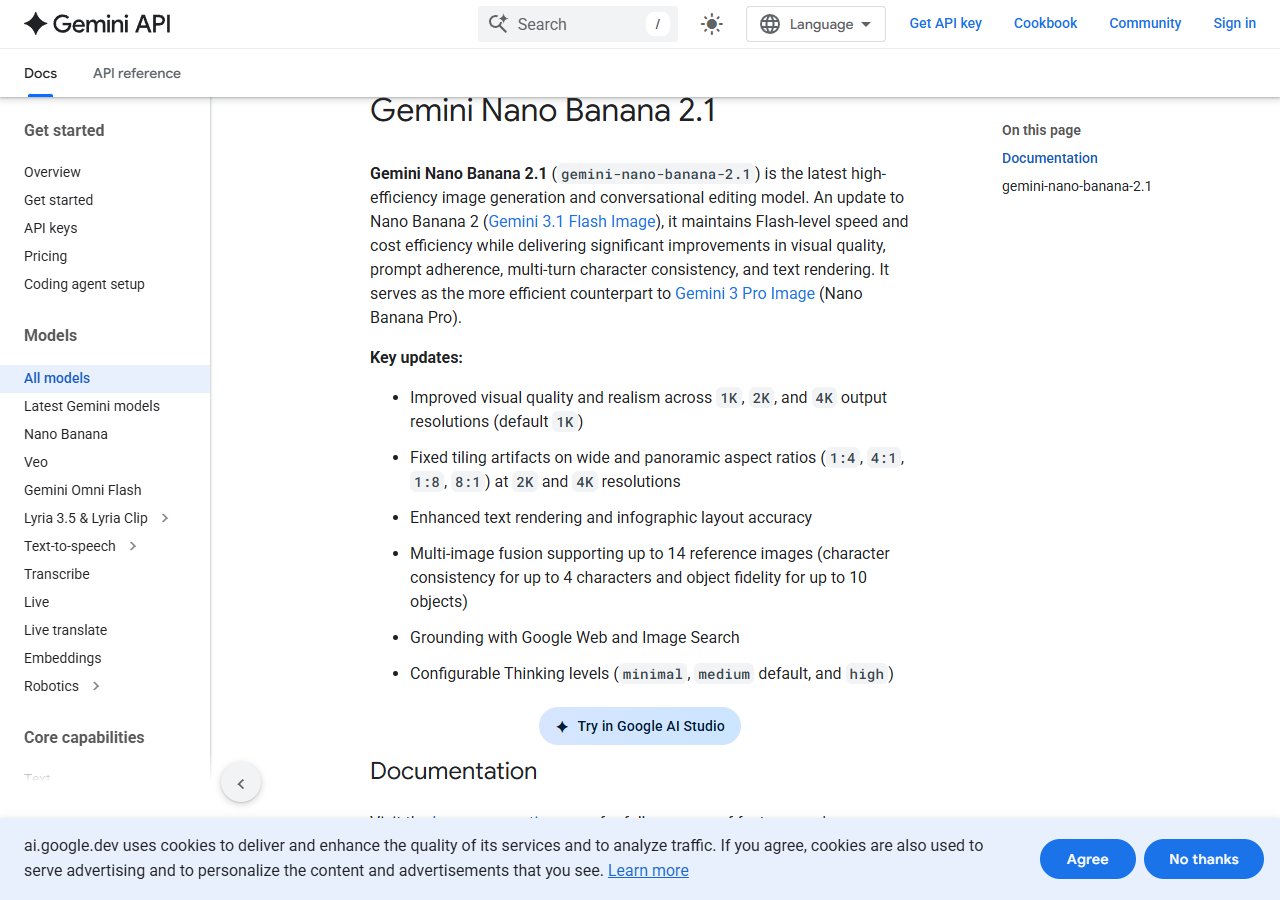Click into the Search input field

coord(578,24)
